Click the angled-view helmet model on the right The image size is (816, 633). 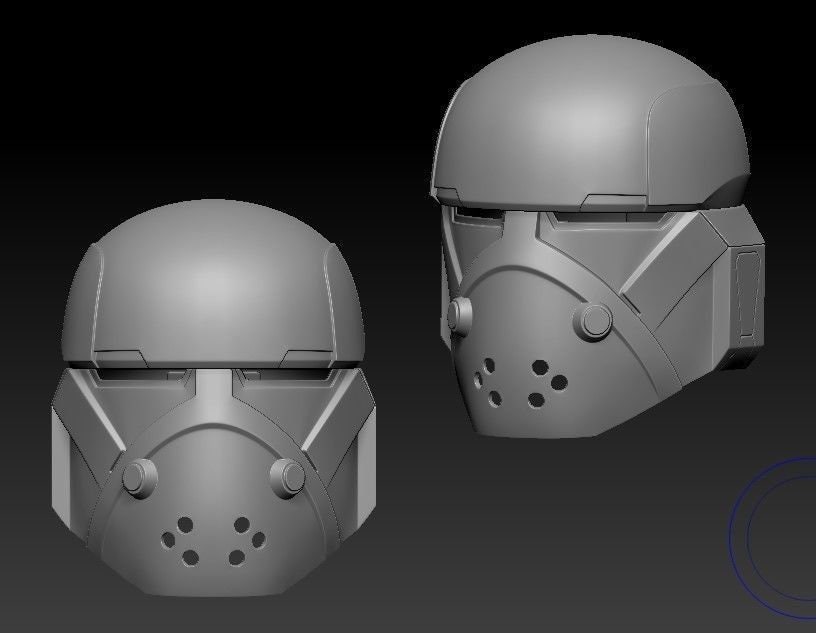[597, 237]
